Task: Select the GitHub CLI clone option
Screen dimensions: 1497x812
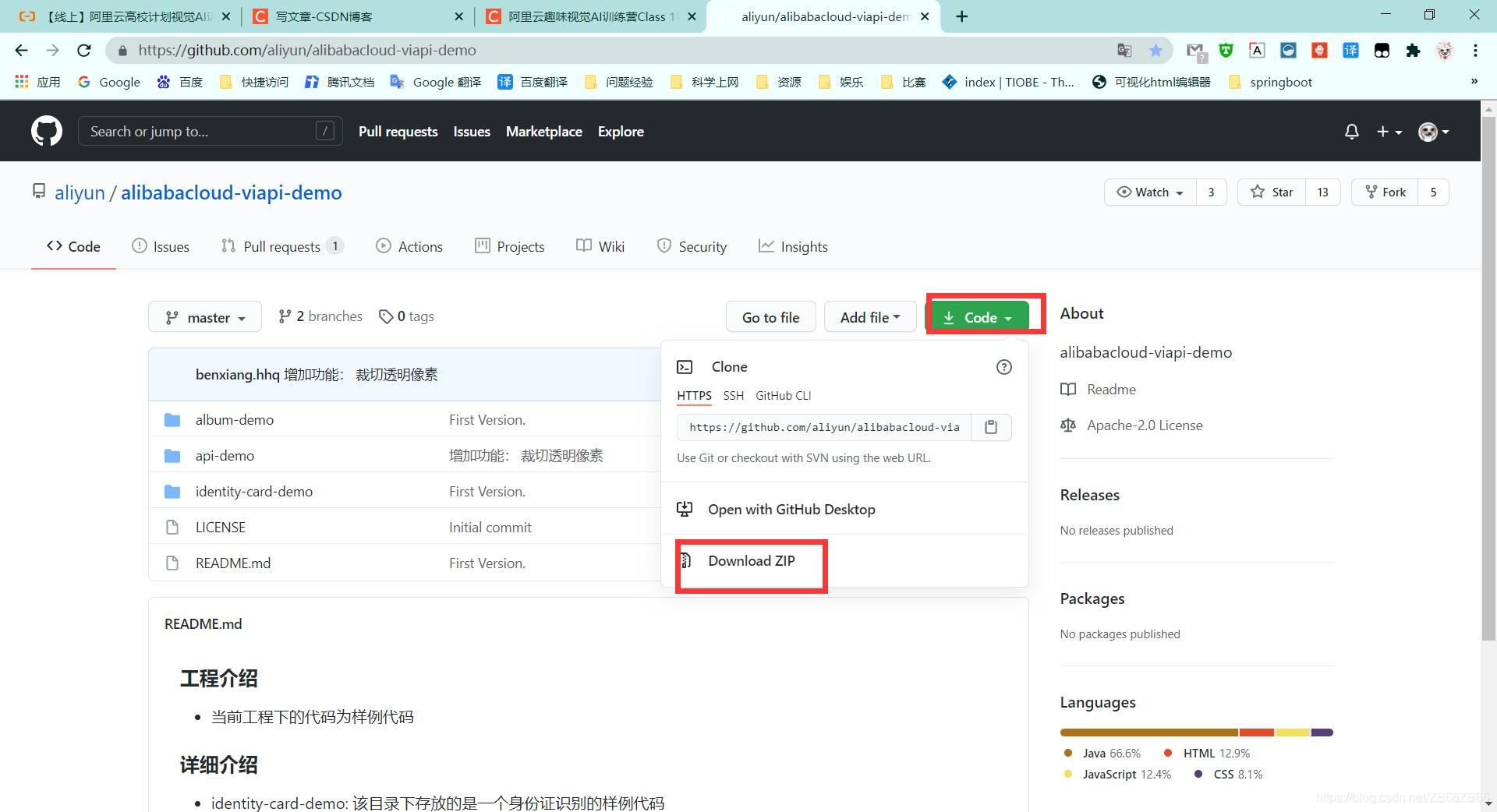Action: (783, 396)
